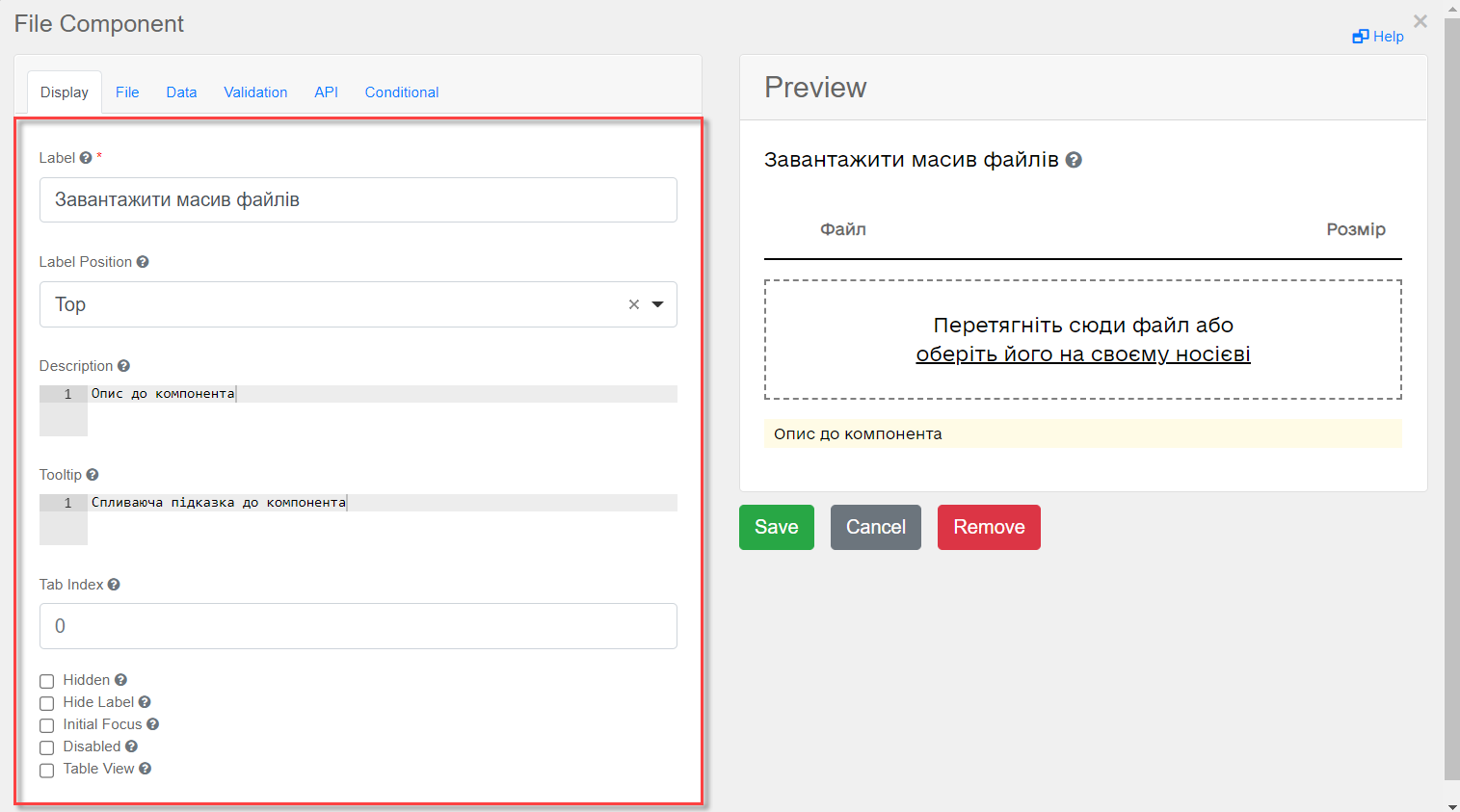Click the preview label tooltip icon
This screenshot has width=1460, height=812.
pos(1074,160)
